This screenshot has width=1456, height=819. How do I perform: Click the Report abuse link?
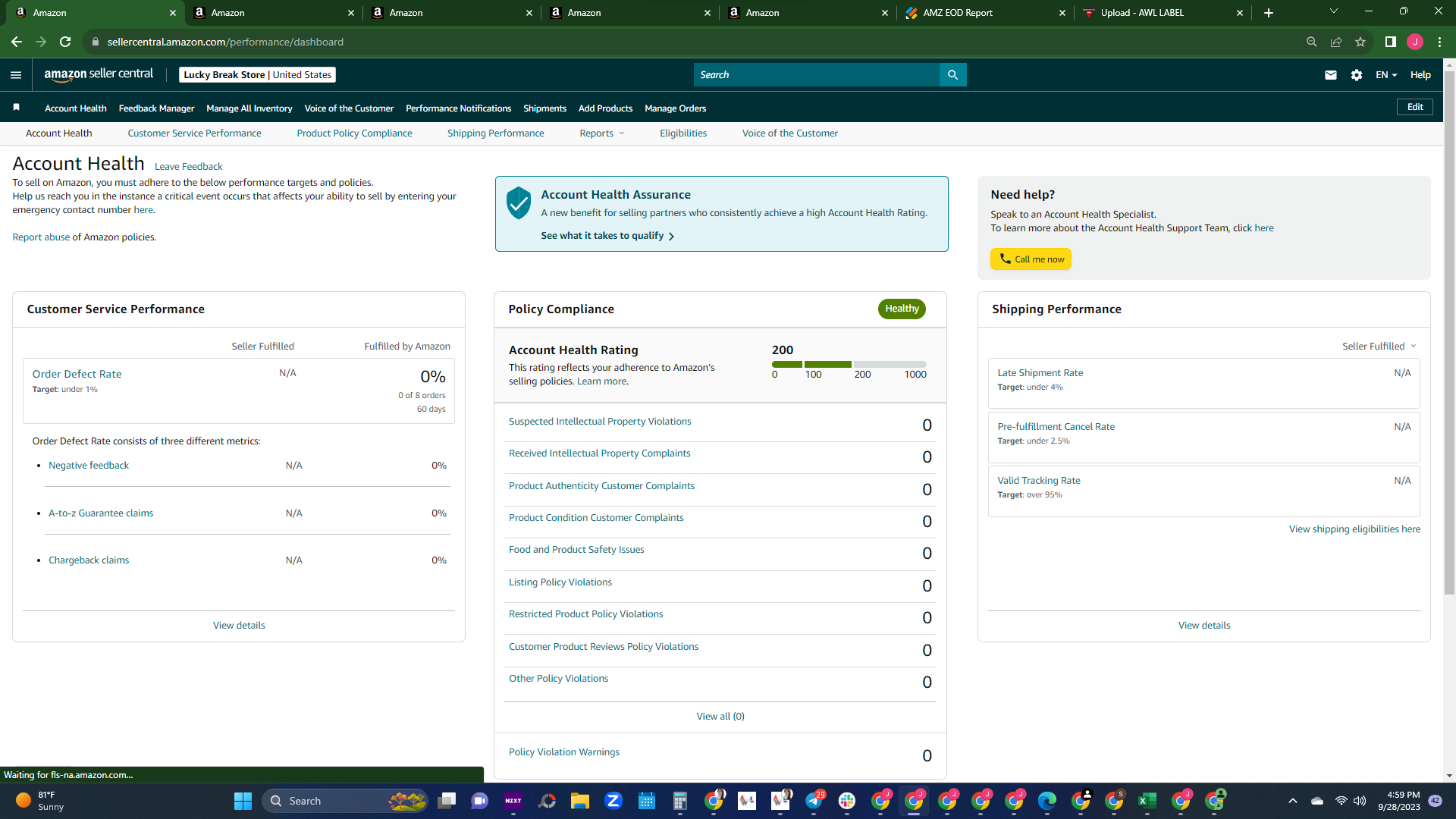(x=41, y=237)
